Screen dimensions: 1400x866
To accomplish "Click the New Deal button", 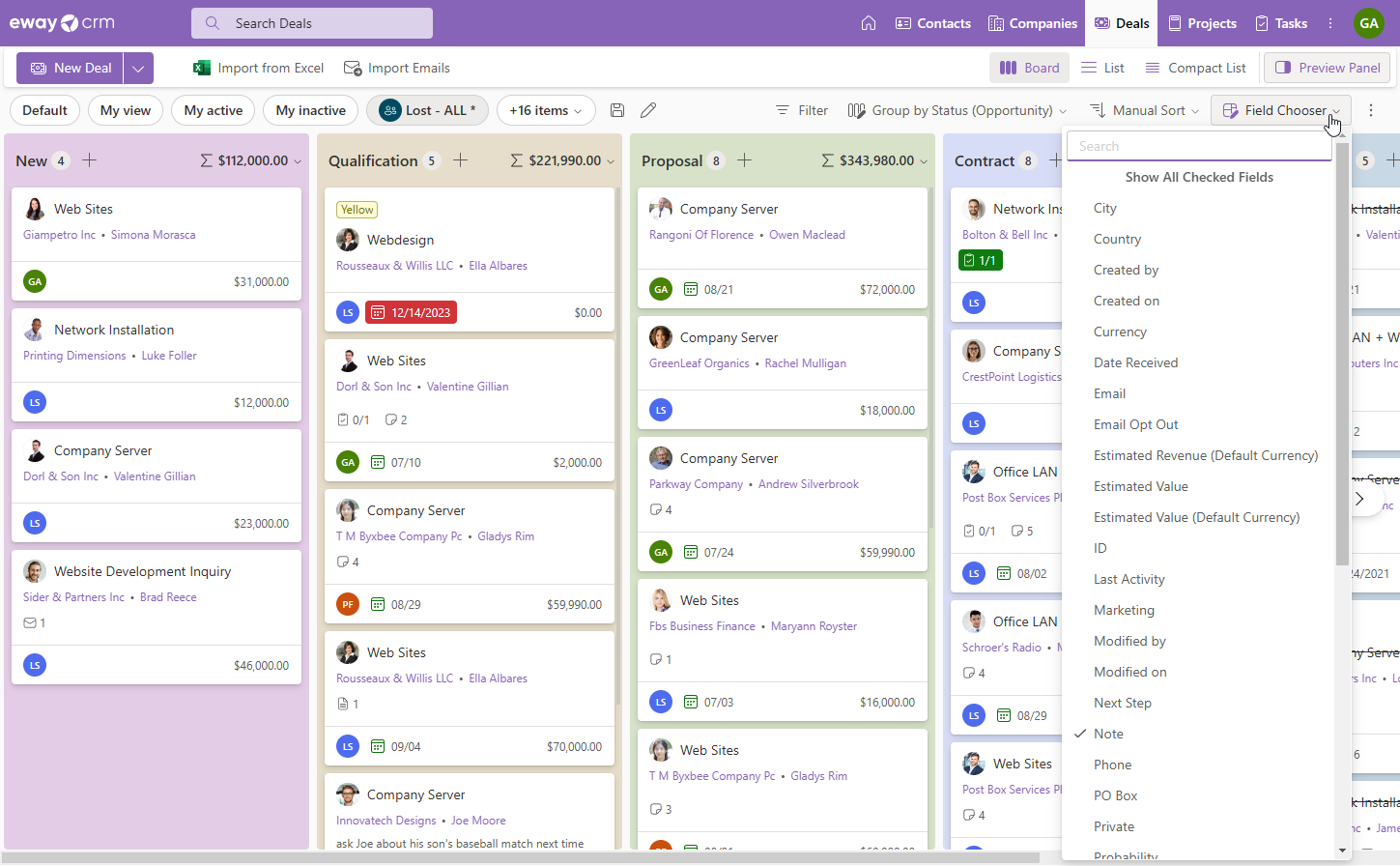I will pyautogui.click(x=71, y=68).
